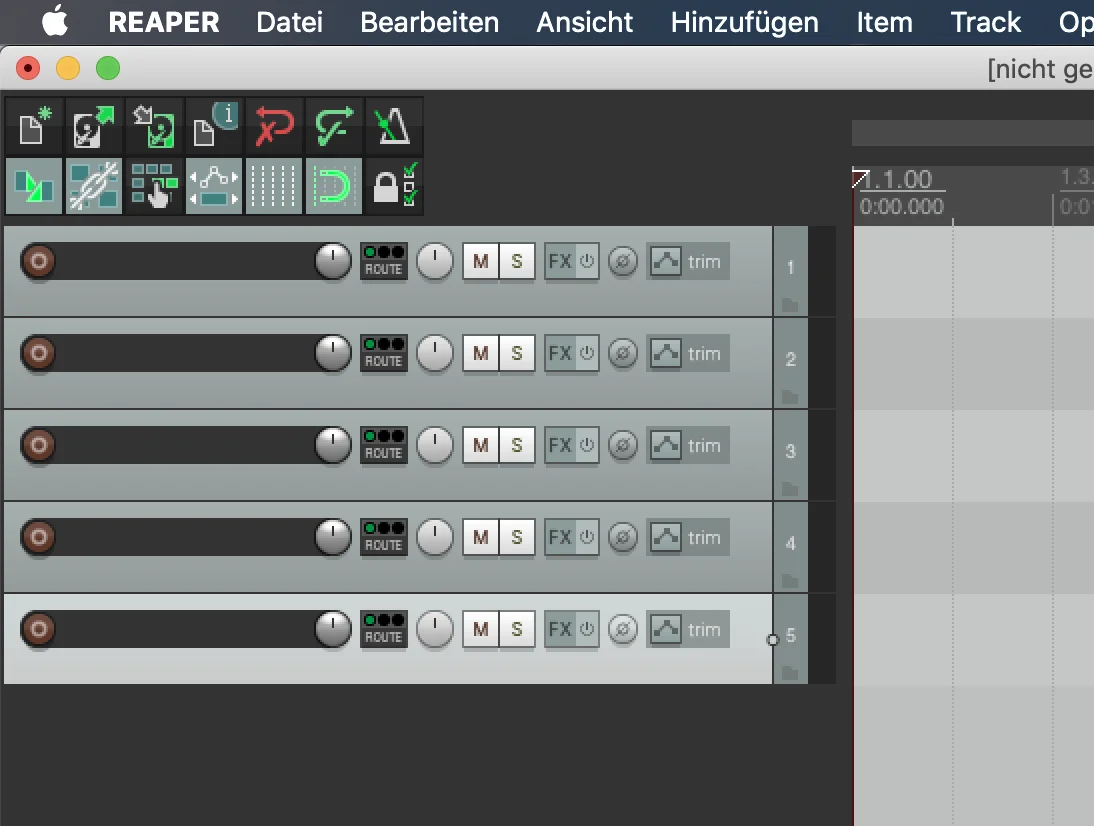The image size is (1094, 826).
Task: Open Project Settings toolbar icon
Action: (x=214, y=126)
